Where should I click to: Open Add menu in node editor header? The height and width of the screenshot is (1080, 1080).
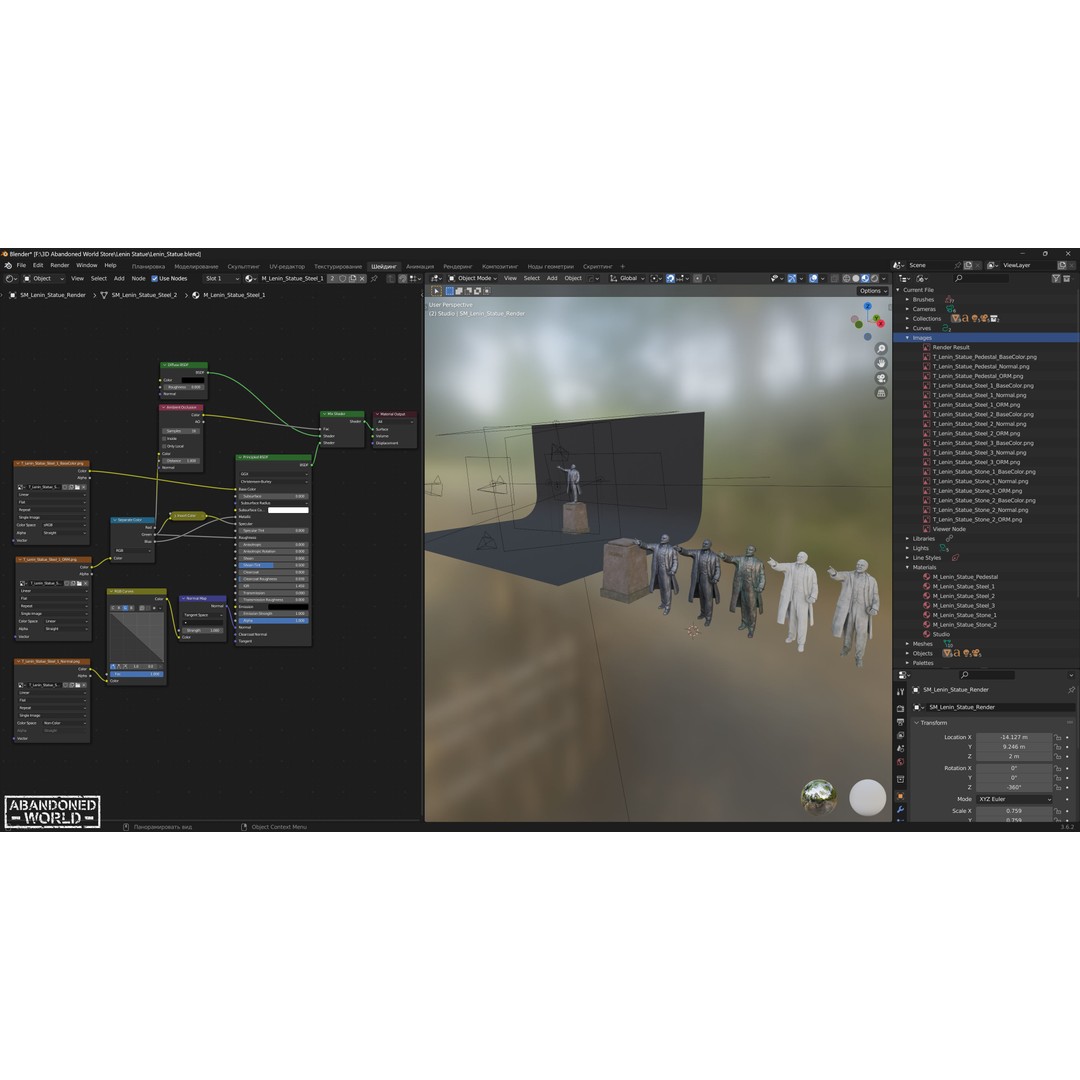click(x=119, y=279)
